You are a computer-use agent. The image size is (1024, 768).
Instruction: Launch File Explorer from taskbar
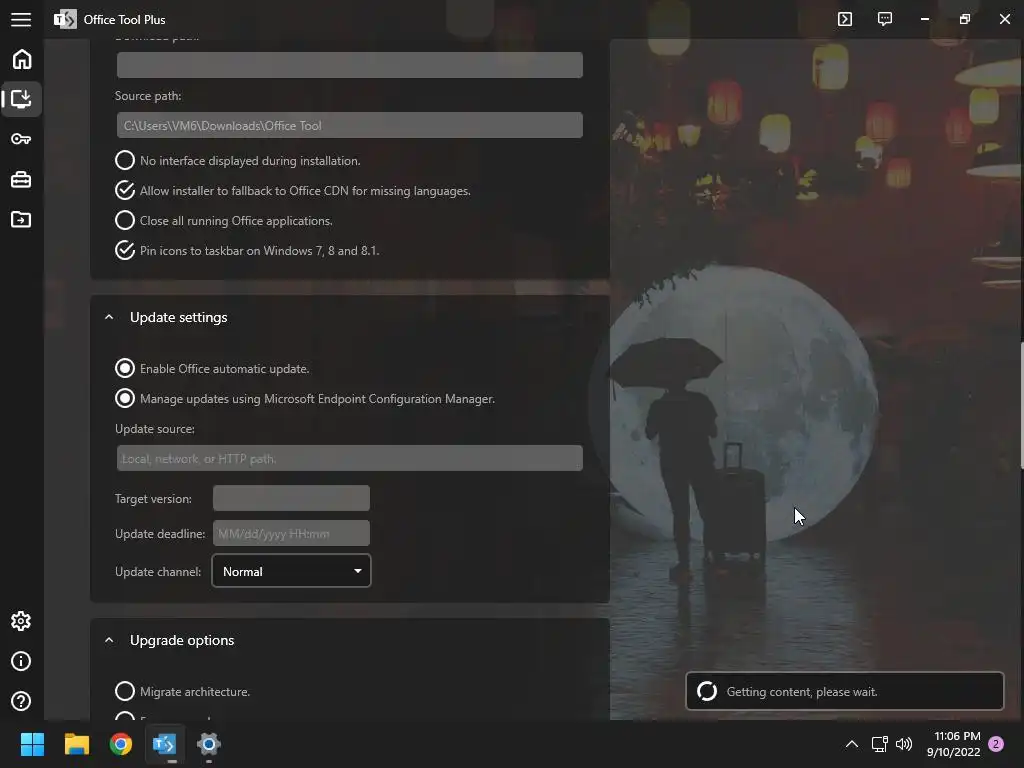click(x=76, y=744)
